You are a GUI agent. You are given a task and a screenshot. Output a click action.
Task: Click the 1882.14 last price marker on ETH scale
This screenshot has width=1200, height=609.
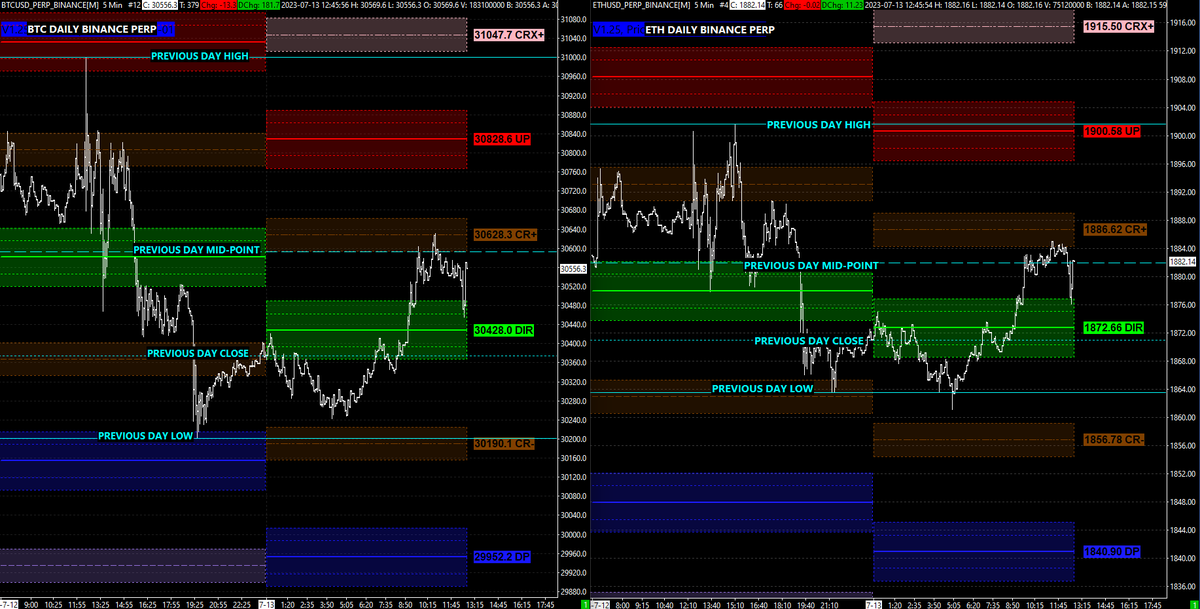click(x=1183, y=261)
